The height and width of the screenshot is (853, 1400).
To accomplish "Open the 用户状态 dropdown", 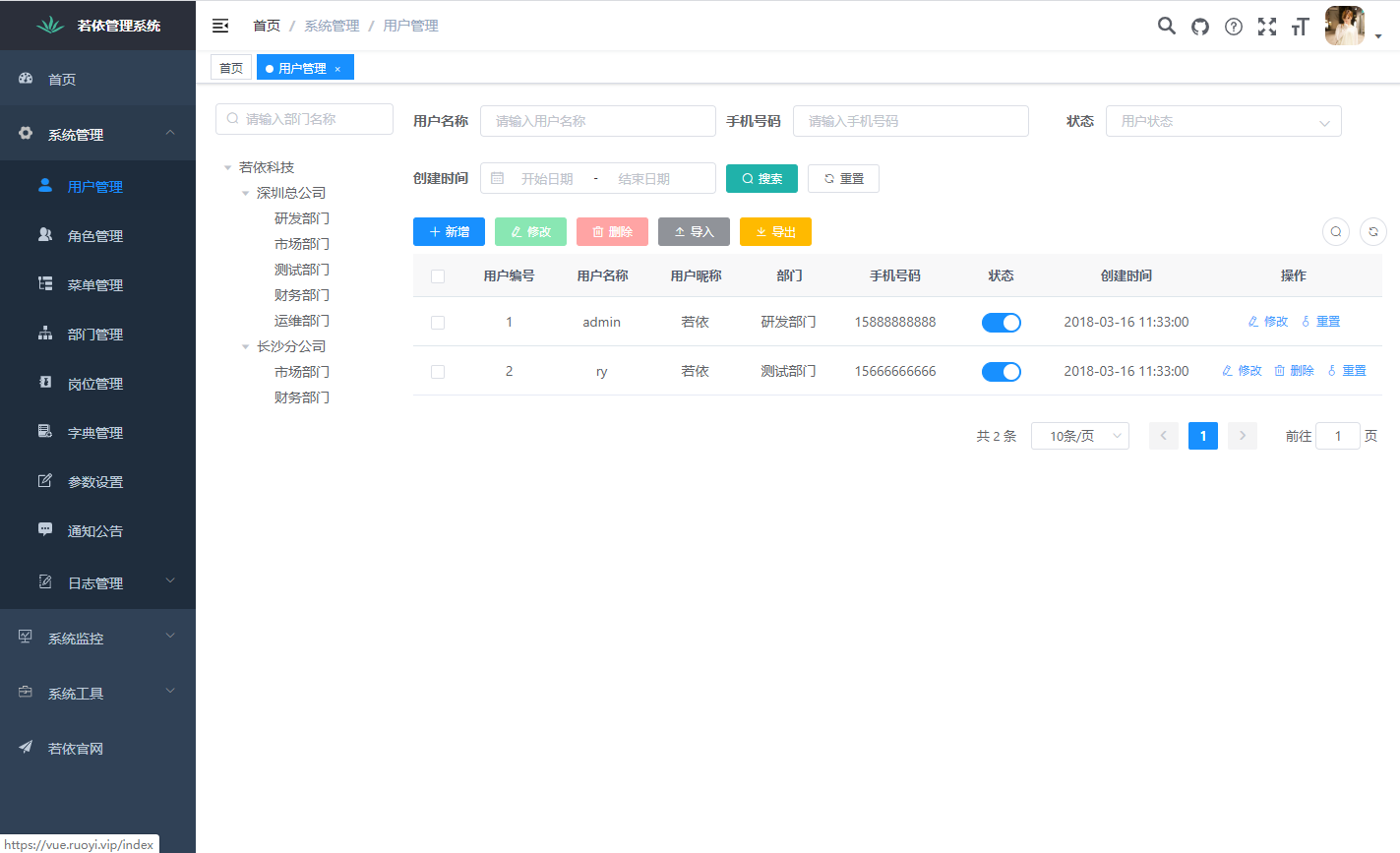I will click(x=1224, y=121).
